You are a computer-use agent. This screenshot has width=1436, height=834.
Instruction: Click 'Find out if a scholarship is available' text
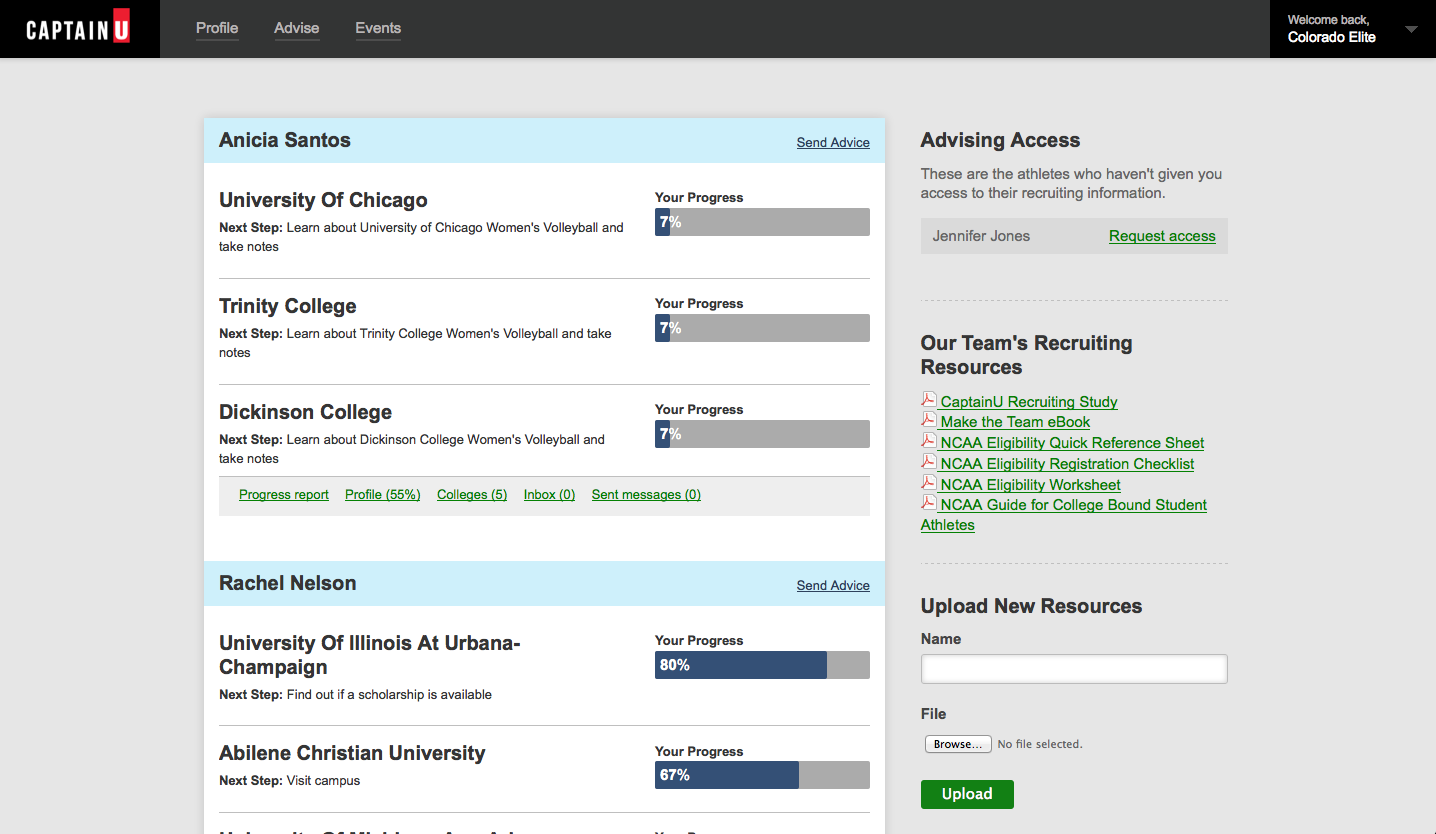[389, 694]
